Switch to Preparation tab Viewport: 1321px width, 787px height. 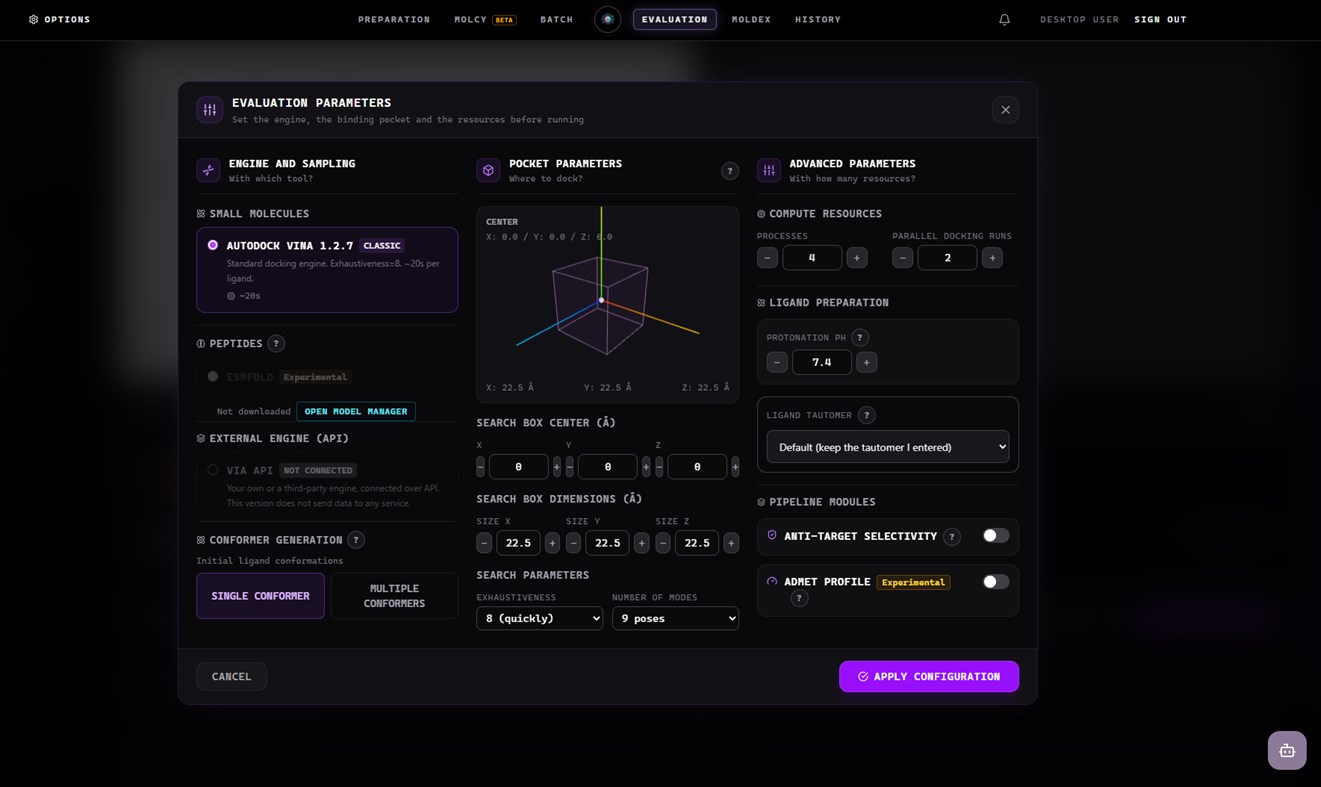click(394, 20)
